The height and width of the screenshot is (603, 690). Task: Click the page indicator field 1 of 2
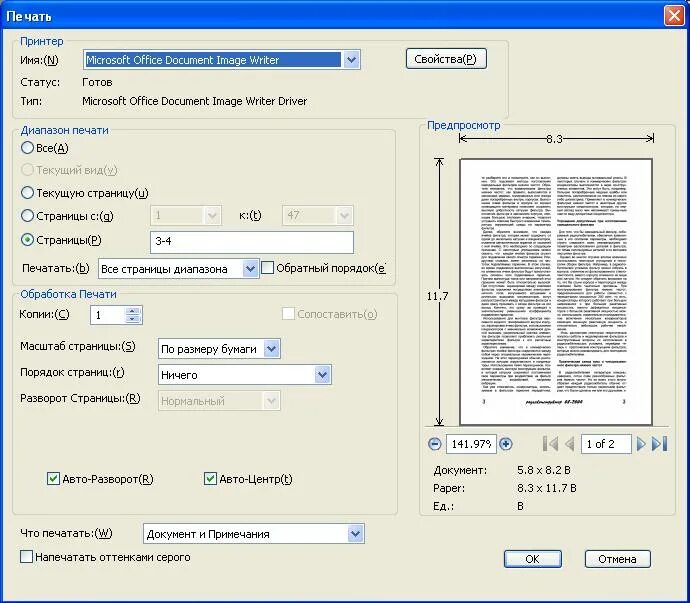coord(606,444)
